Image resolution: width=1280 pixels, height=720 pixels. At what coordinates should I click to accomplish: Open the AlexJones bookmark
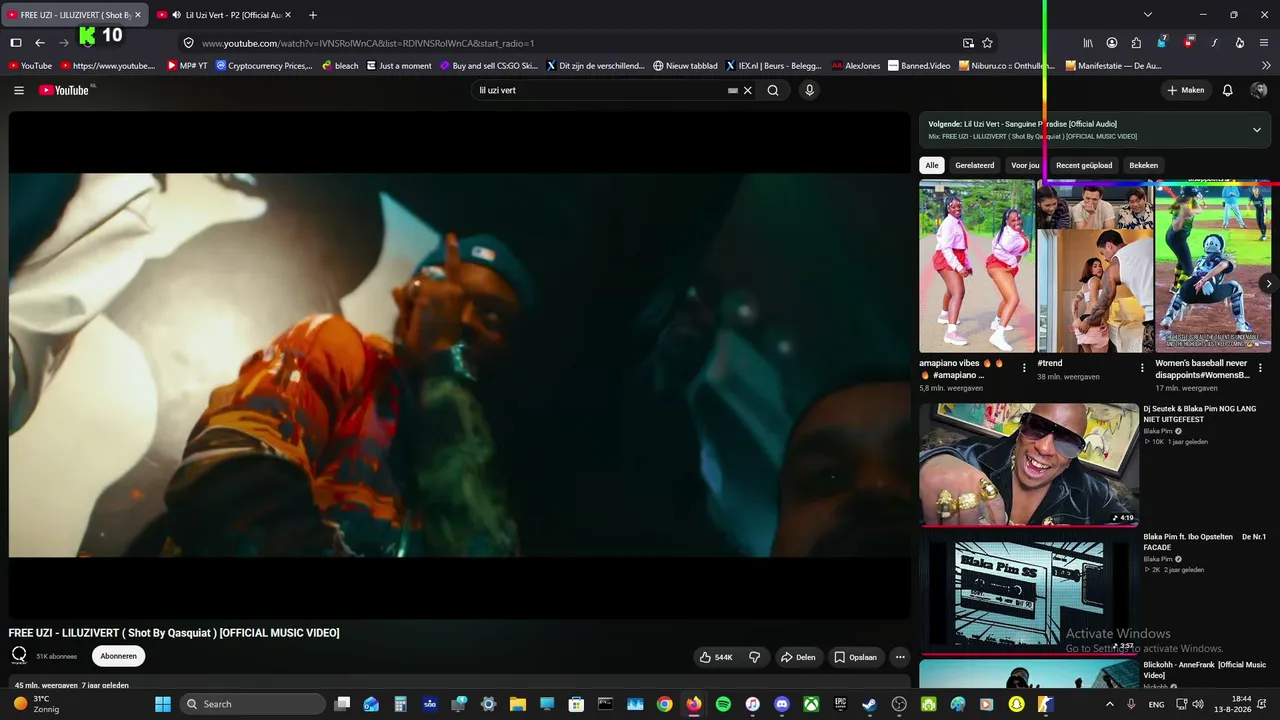(857, 66)
